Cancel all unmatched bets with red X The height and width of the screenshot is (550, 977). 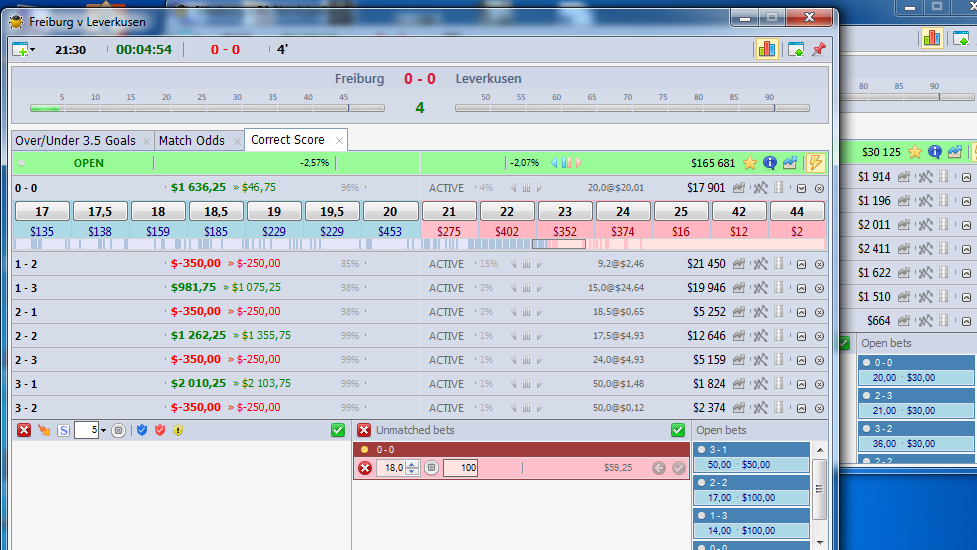coord(364,430)
